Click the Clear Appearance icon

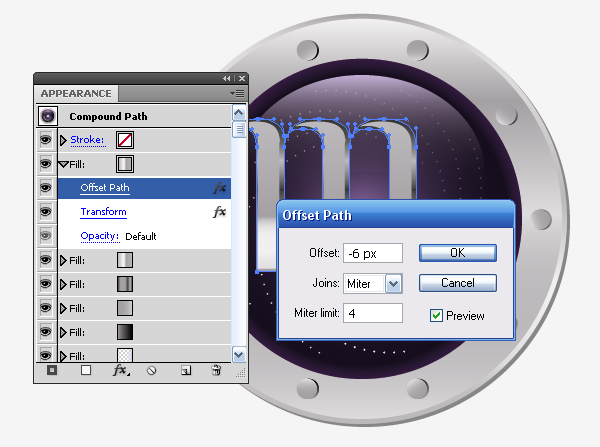coord(152,370)
